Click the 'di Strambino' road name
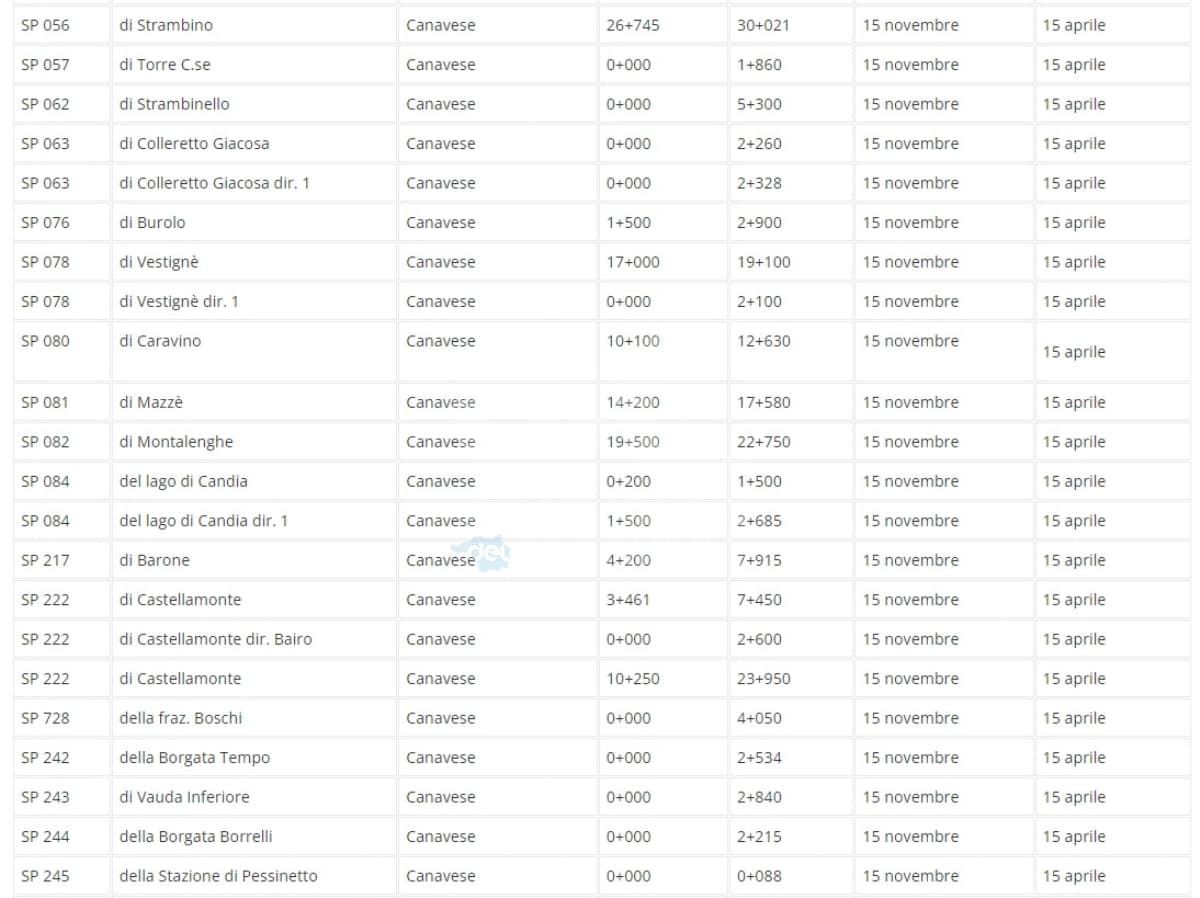1200x898 pixels. [x=166, y=25]
